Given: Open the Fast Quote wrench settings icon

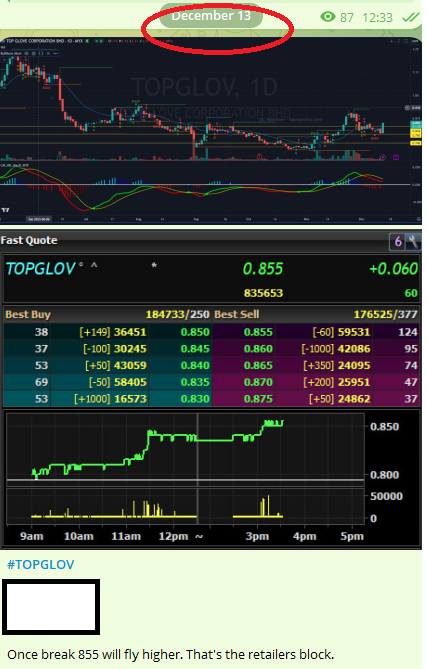Looking at the screenshot, I should point(413,241).
